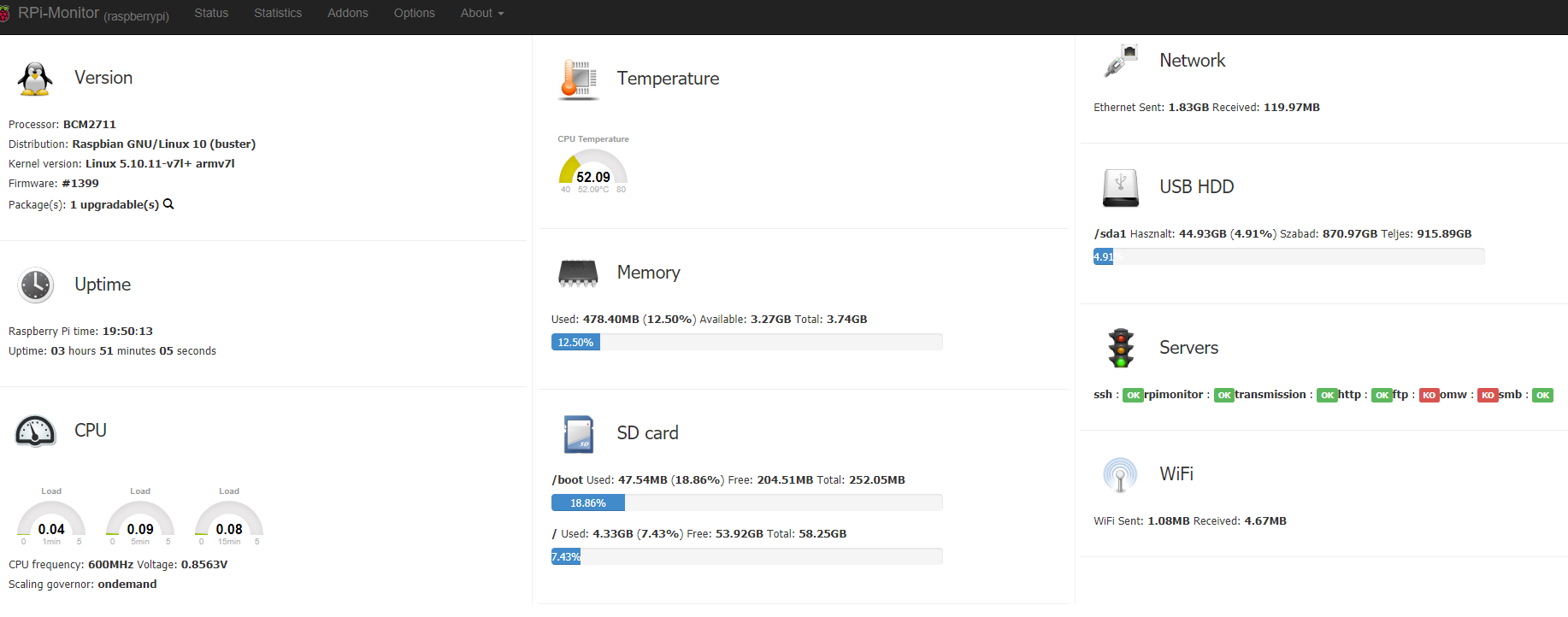Click the Memory usage bar at 12.50%
This screenshot has width=1568, height=617.
click(x=746, y=342)
